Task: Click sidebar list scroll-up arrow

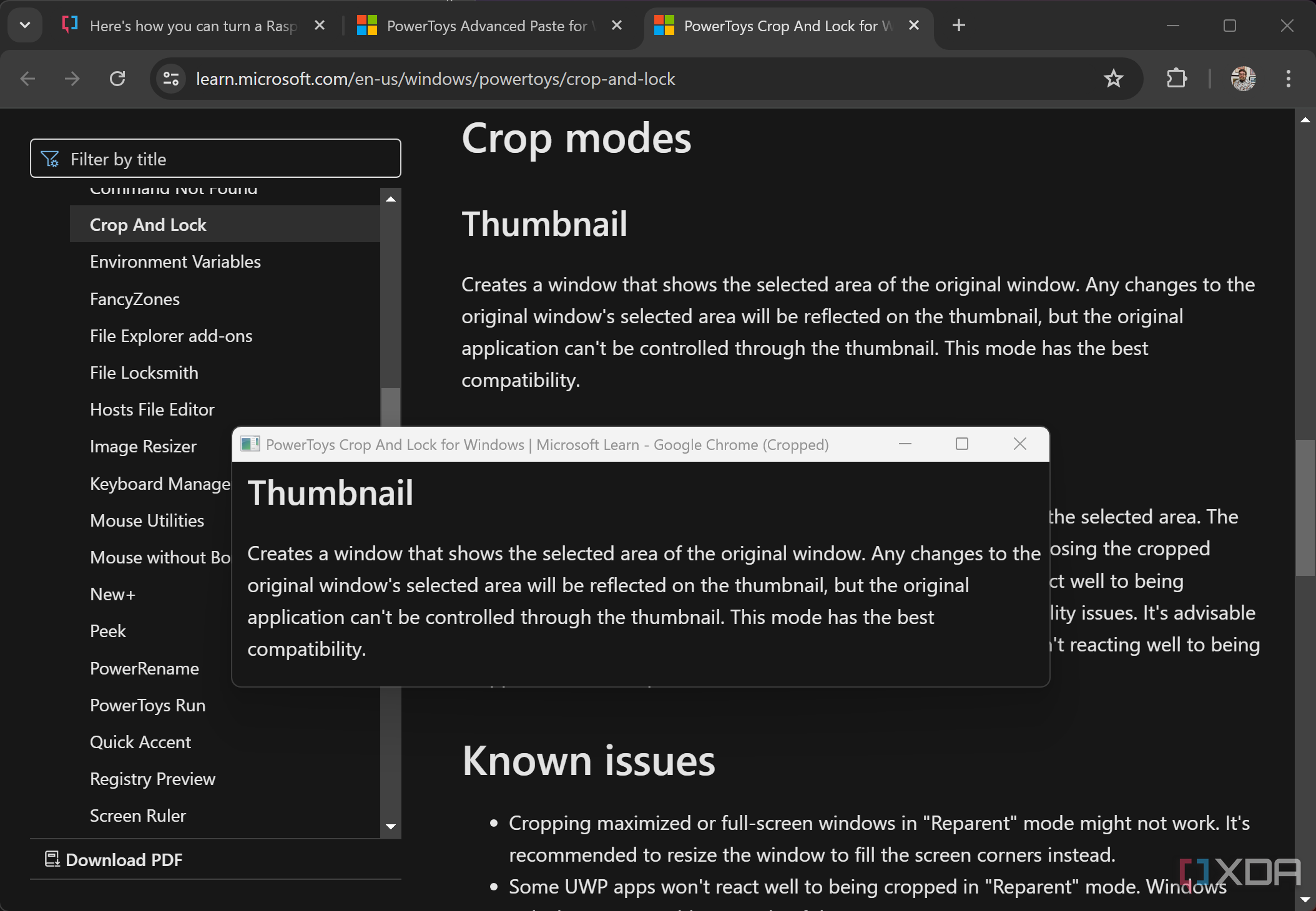Action: (391, 199)
